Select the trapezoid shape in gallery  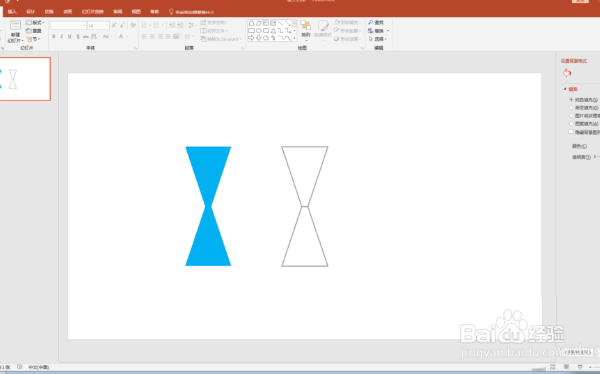click(251, 23)
